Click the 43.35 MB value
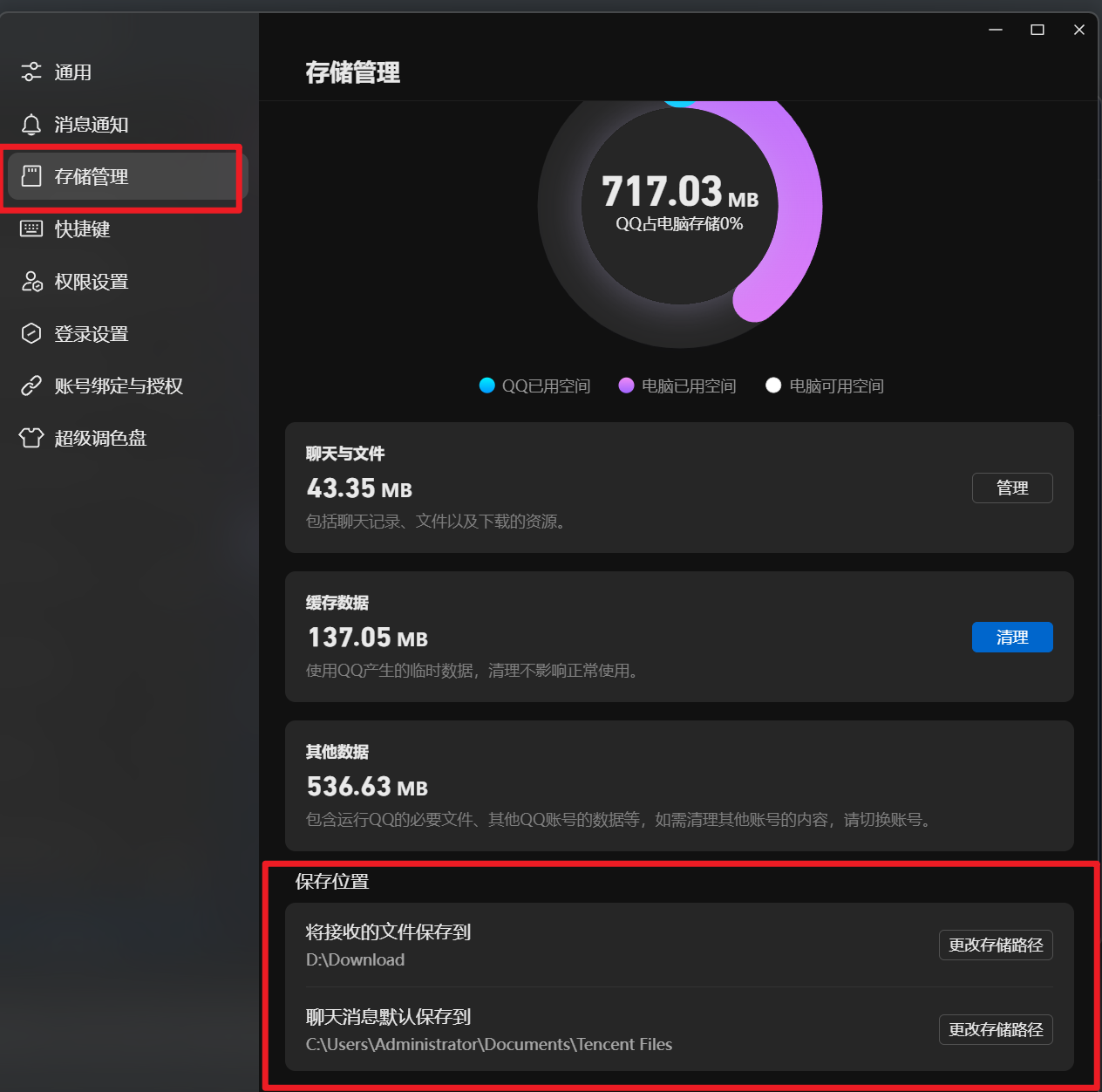This screenshot has width=1102, height=1092. pos(359,488)
